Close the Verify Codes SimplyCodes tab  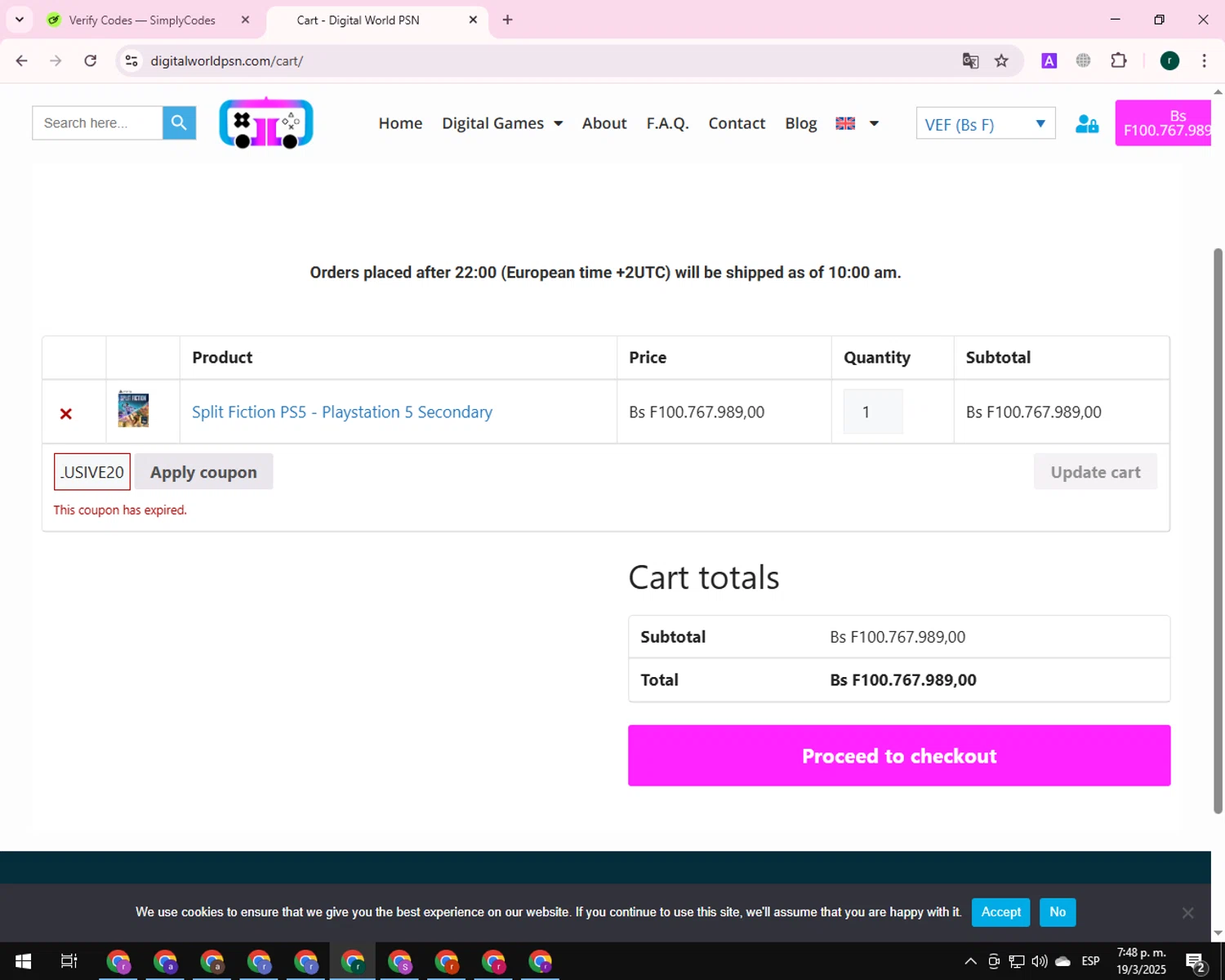click(245, 20)
